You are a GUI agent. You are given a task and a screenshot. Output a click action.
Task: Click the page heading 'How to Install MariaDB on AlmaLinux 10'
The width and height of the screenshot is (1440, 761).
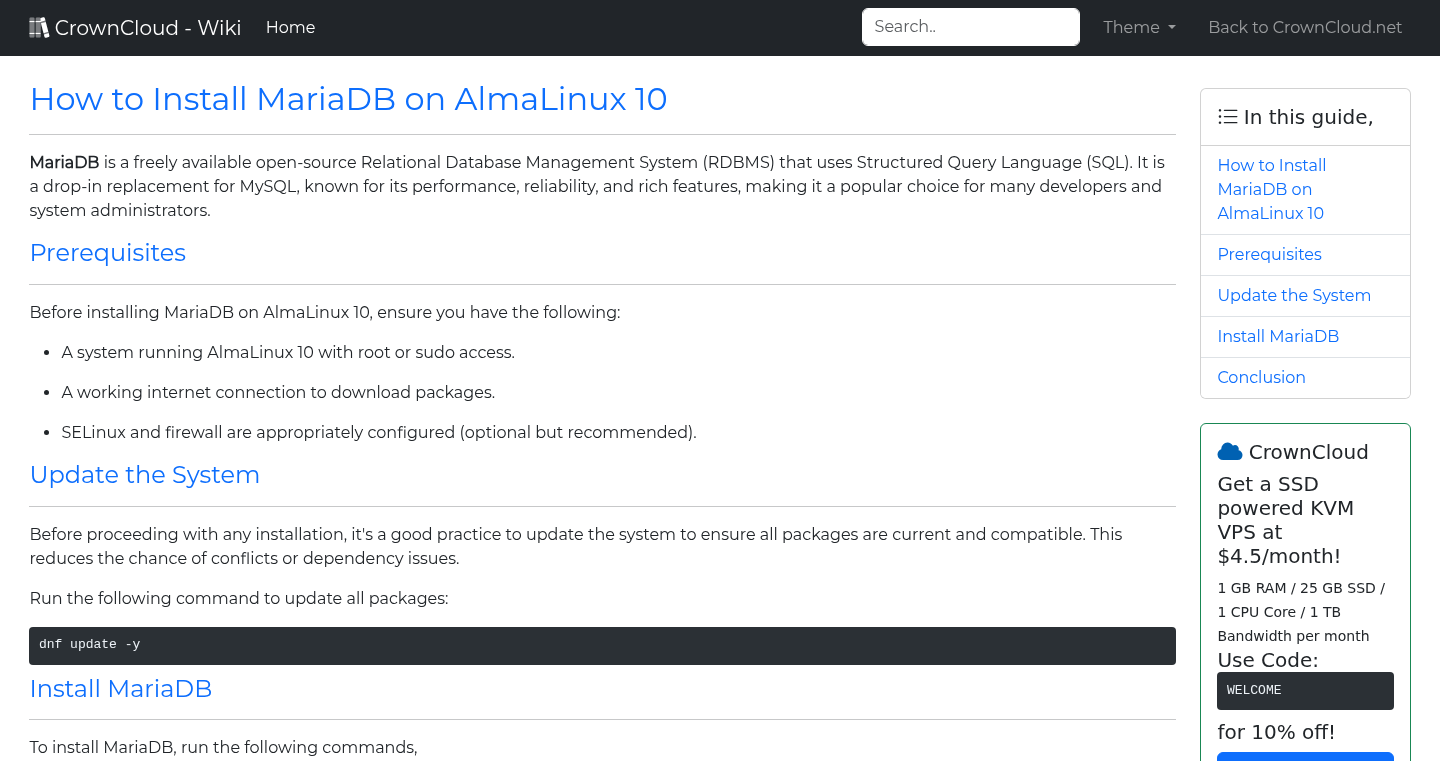point(348,99)
